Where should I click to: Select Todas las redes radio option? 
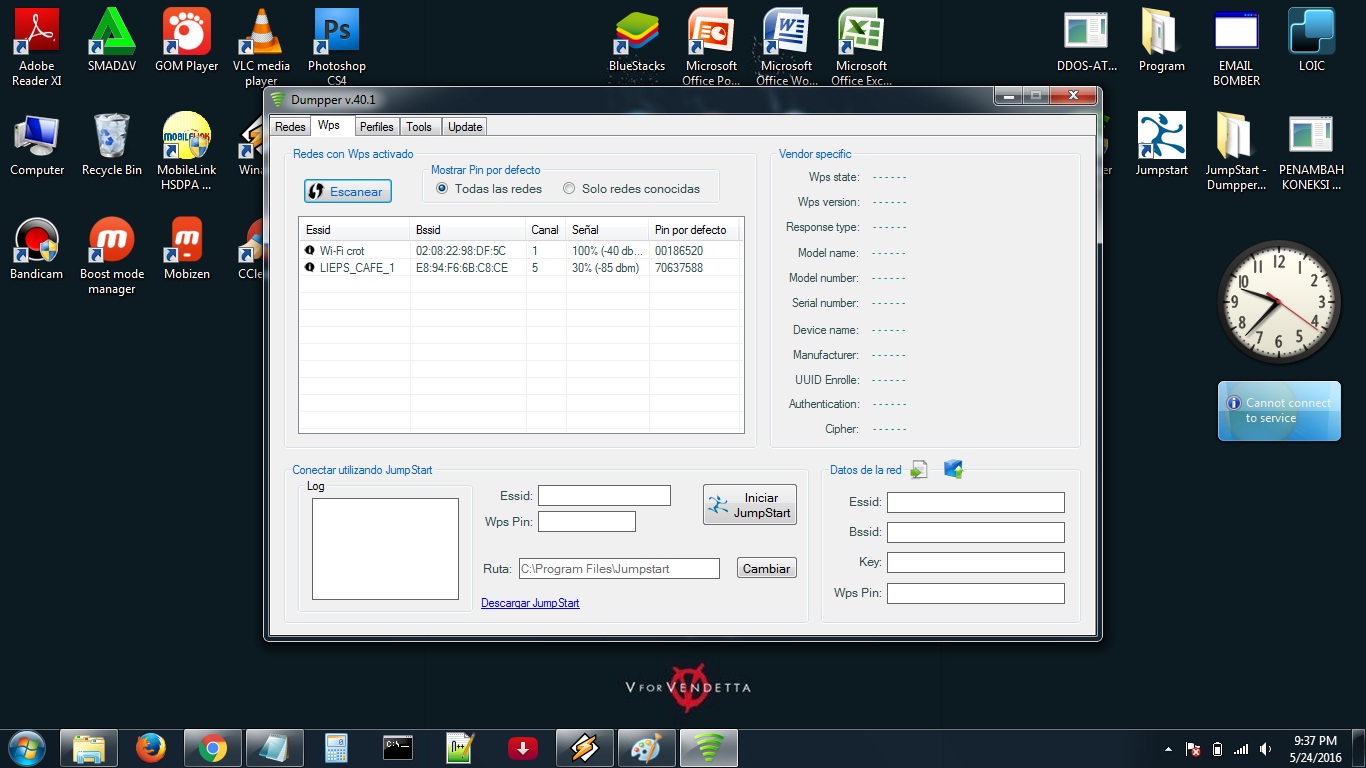(489, 188)
